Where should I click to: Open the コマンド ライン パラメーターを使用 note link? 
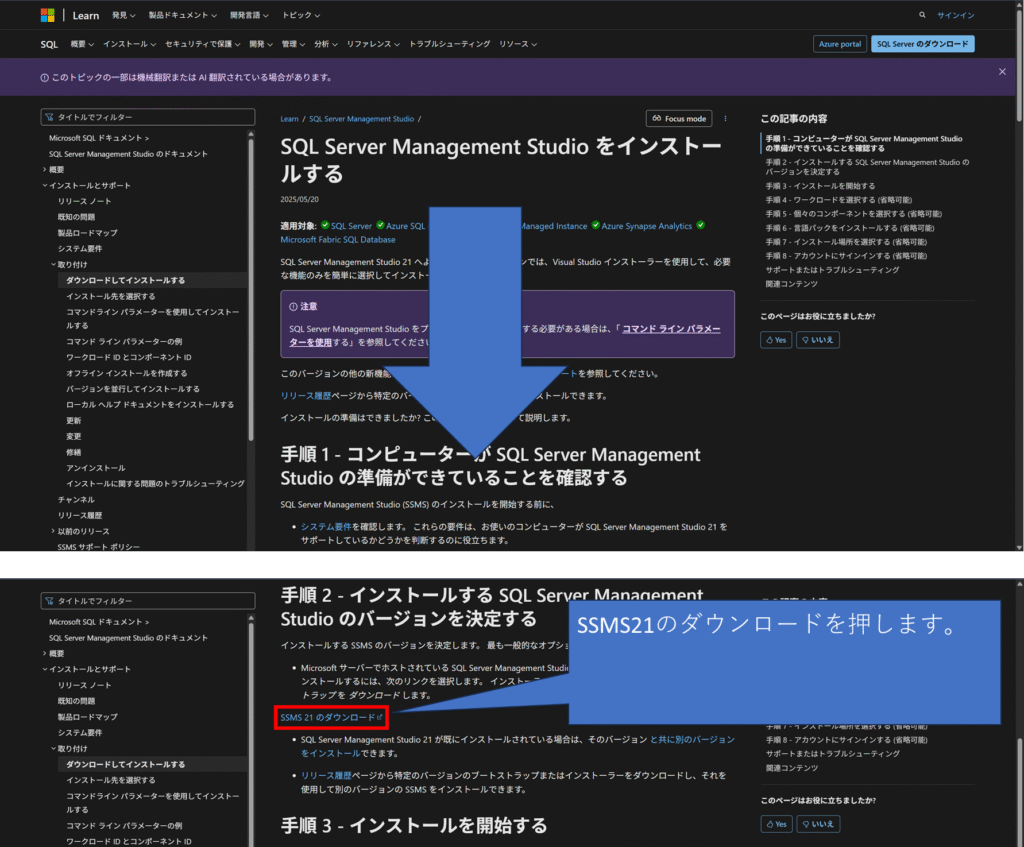click(x=505, y=336)
